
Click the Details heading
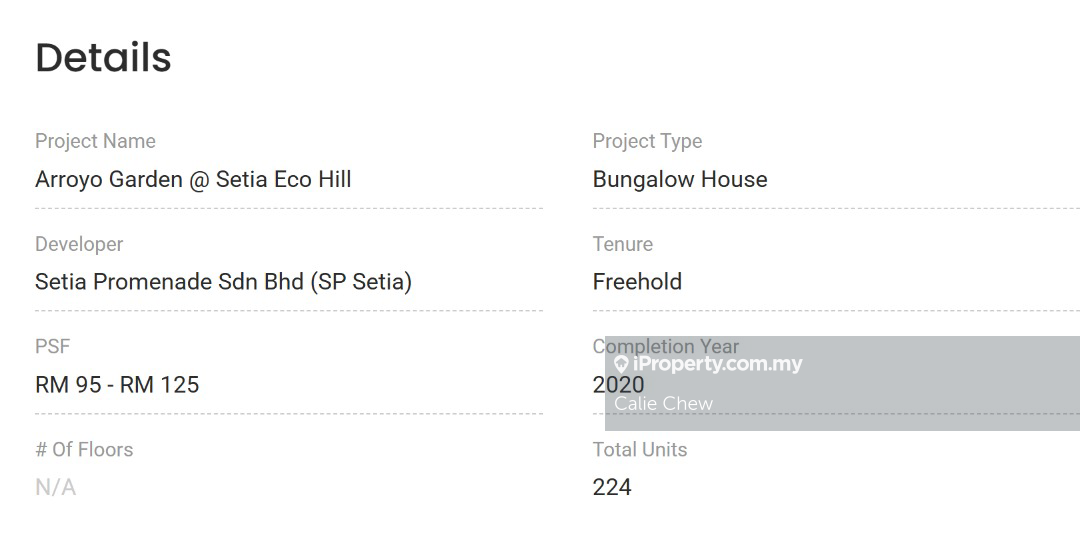pyautogui.click(x=103, y=58)
